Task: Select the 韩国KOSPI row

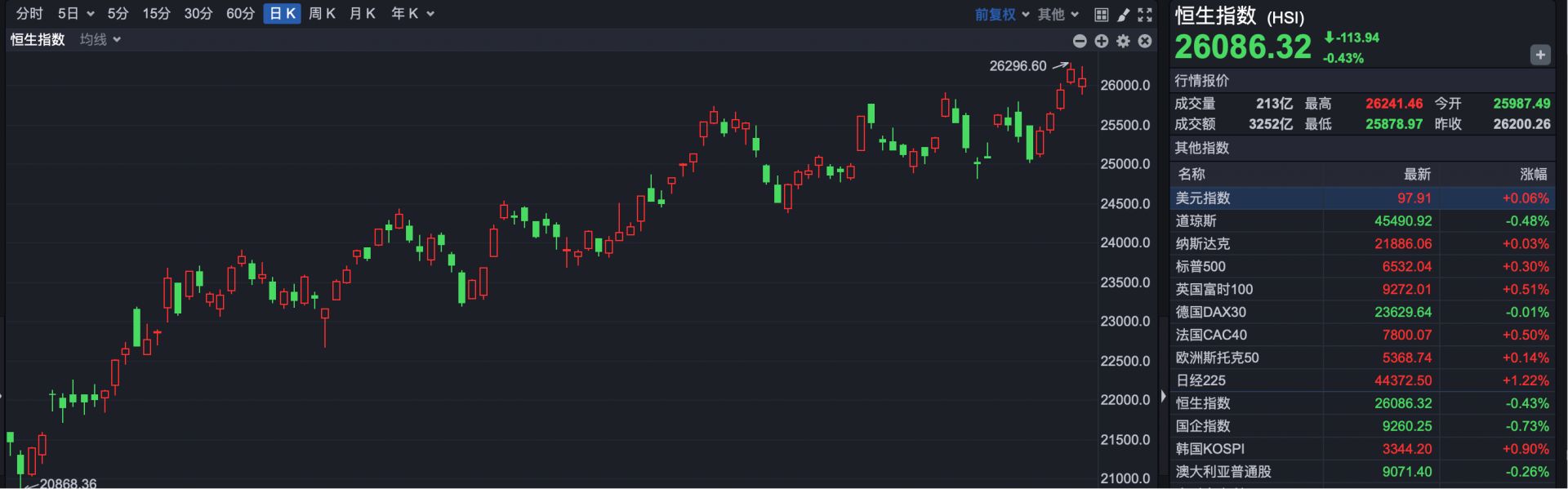Action: point(1362,449)
